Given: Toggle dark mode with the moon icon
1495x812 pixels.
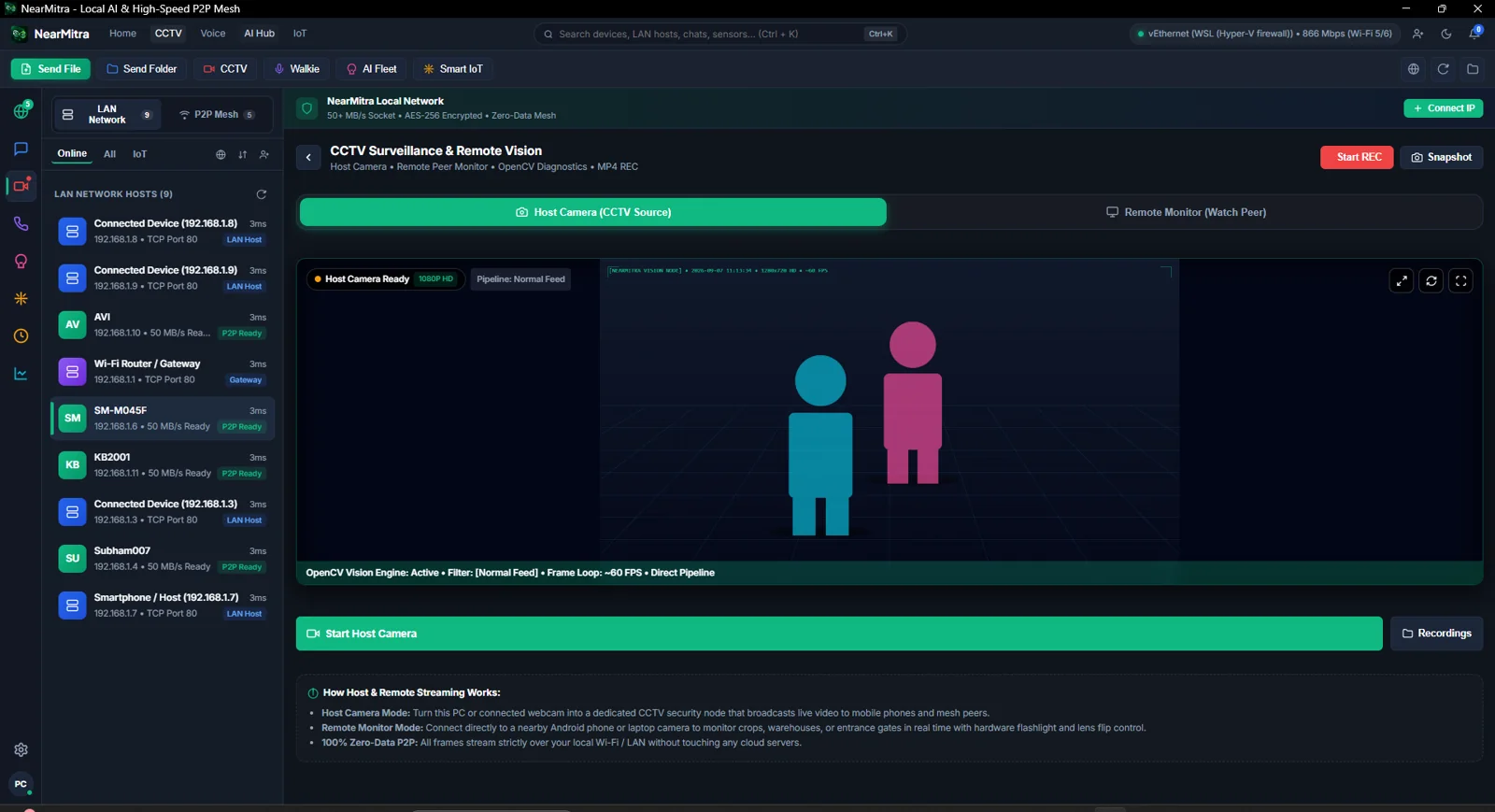Looking at the screenshot, I should 1446,34.
